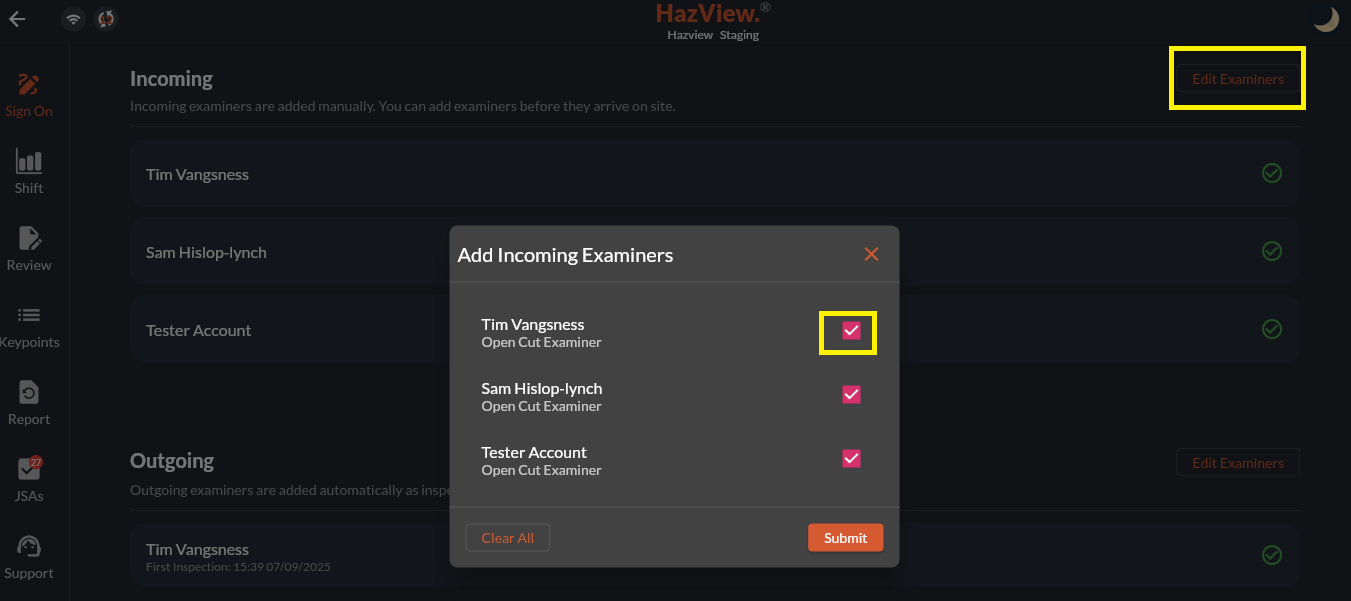This screenshot has width=1351, height=601.
Task: Select the Sign On sidebar item
Action: tap(29, 94)
